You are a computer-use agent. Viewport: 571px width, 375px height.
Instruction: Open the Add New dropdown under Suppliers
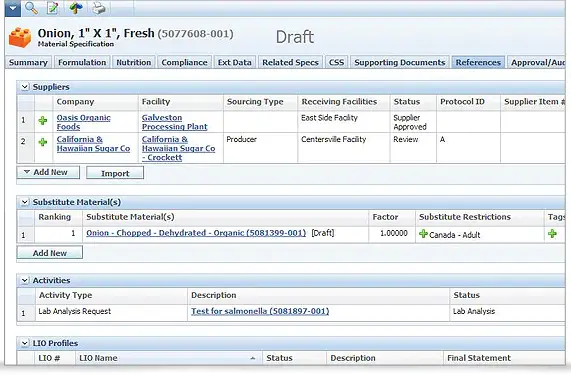[x=48, y=172]
